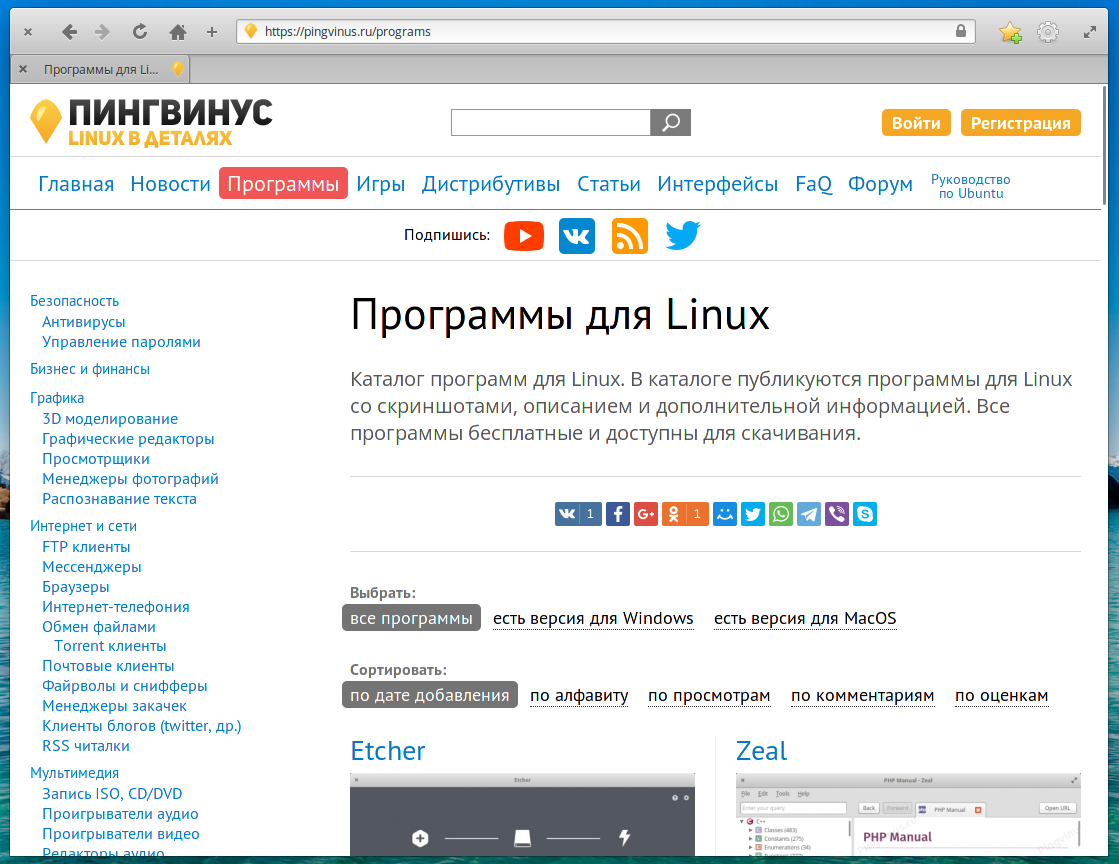Switch to the "Программы для Li..." tab

(x=100, y=69)
